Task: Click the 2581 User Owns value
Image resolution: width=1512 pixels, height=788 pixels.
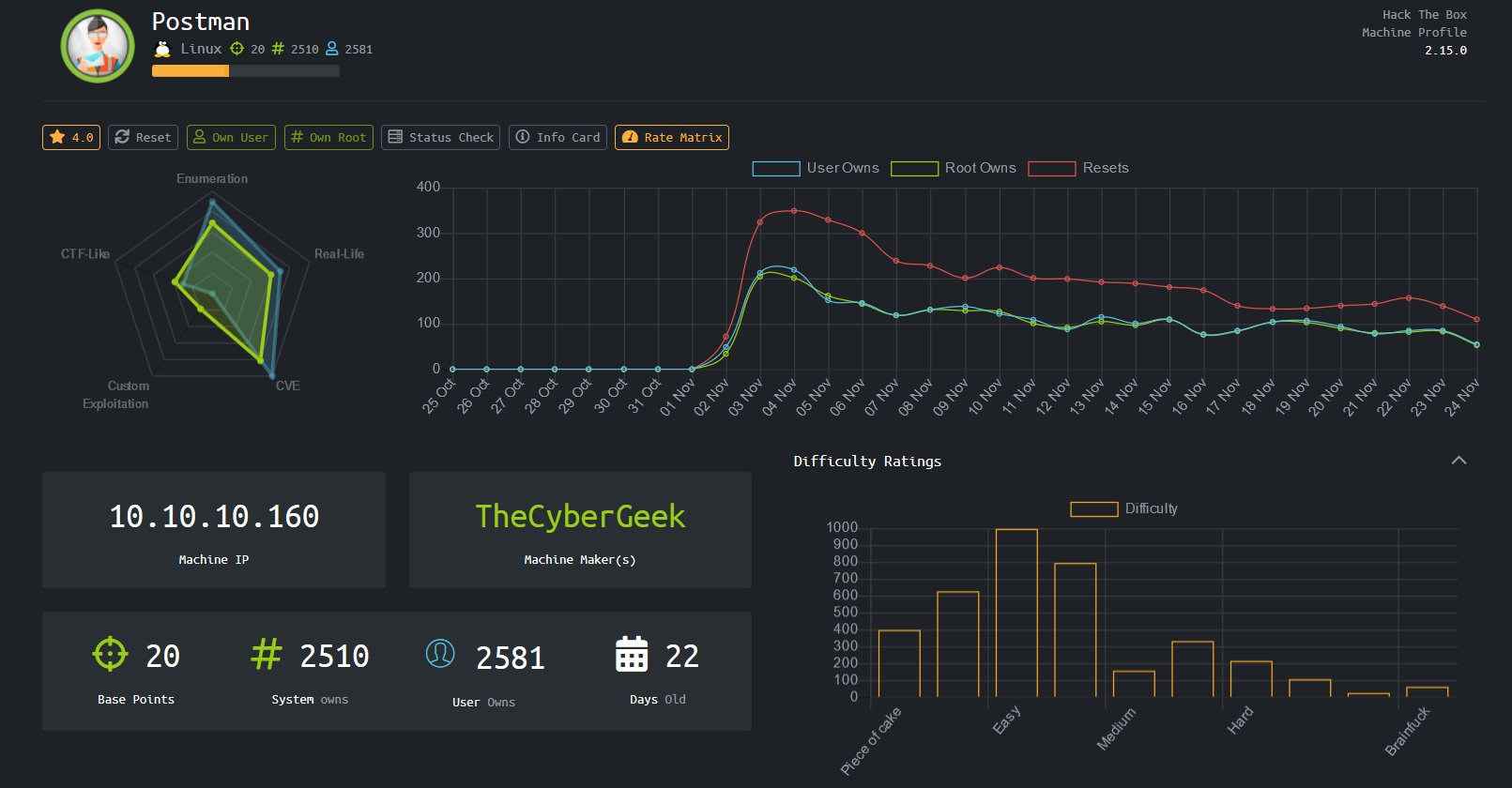Action: 510,658
